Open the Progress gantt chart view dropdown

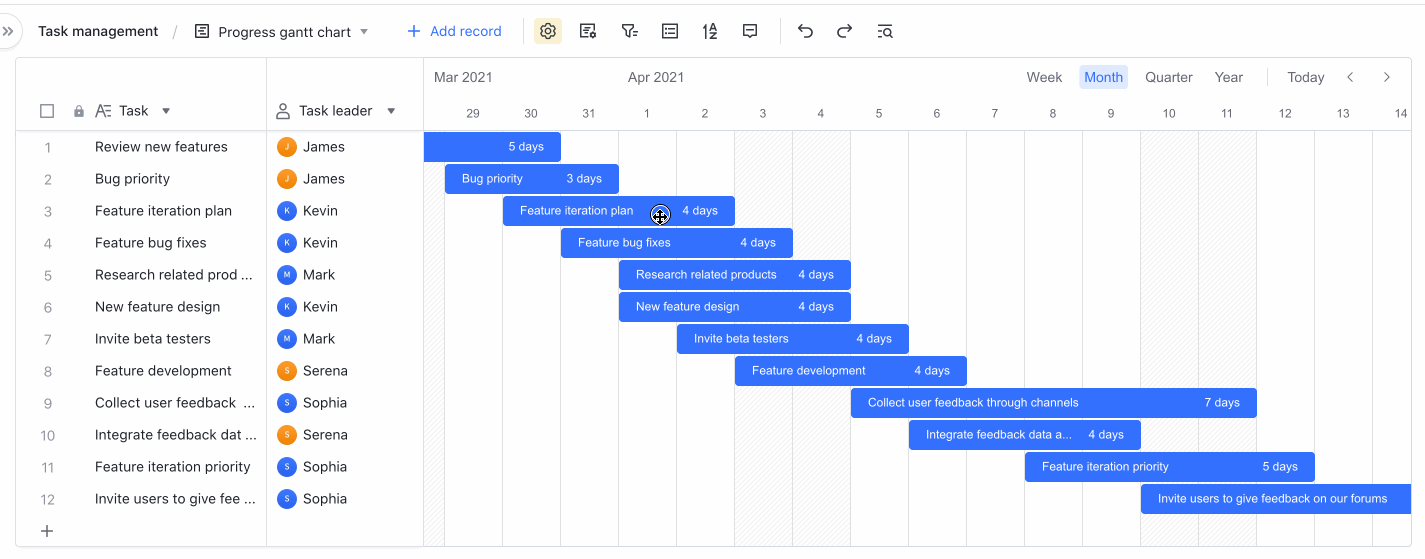click(x=364, y=32)
